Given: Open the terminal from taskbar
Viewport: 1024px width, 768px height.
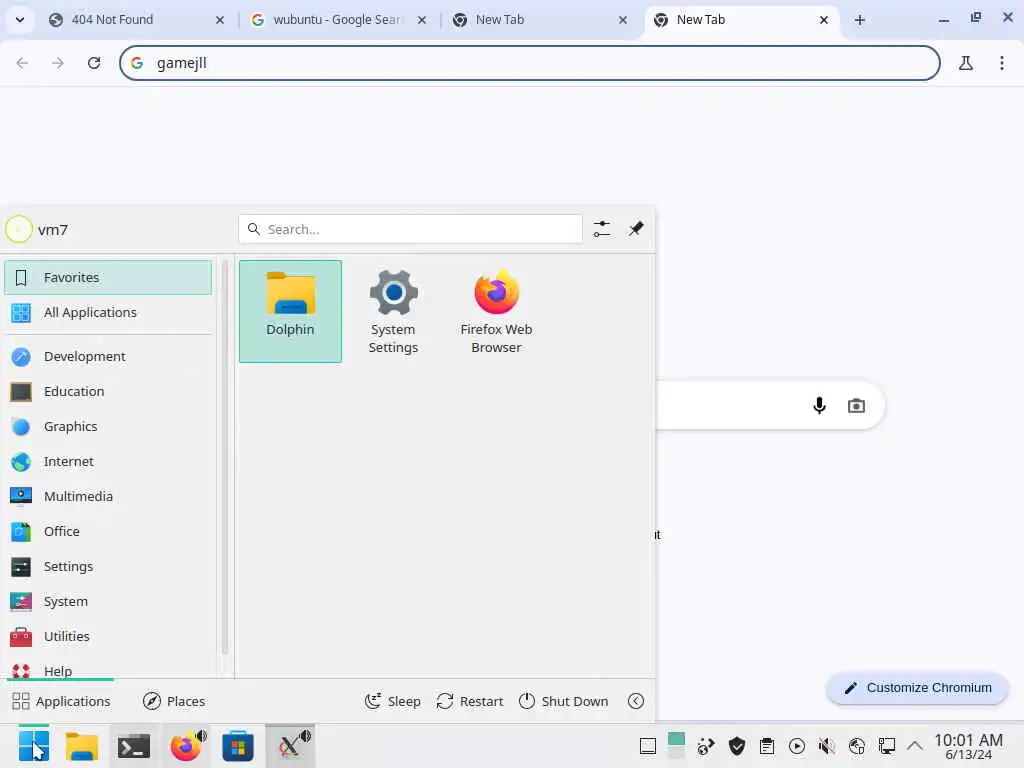Looking at the screenshot, I should [134, 746].
